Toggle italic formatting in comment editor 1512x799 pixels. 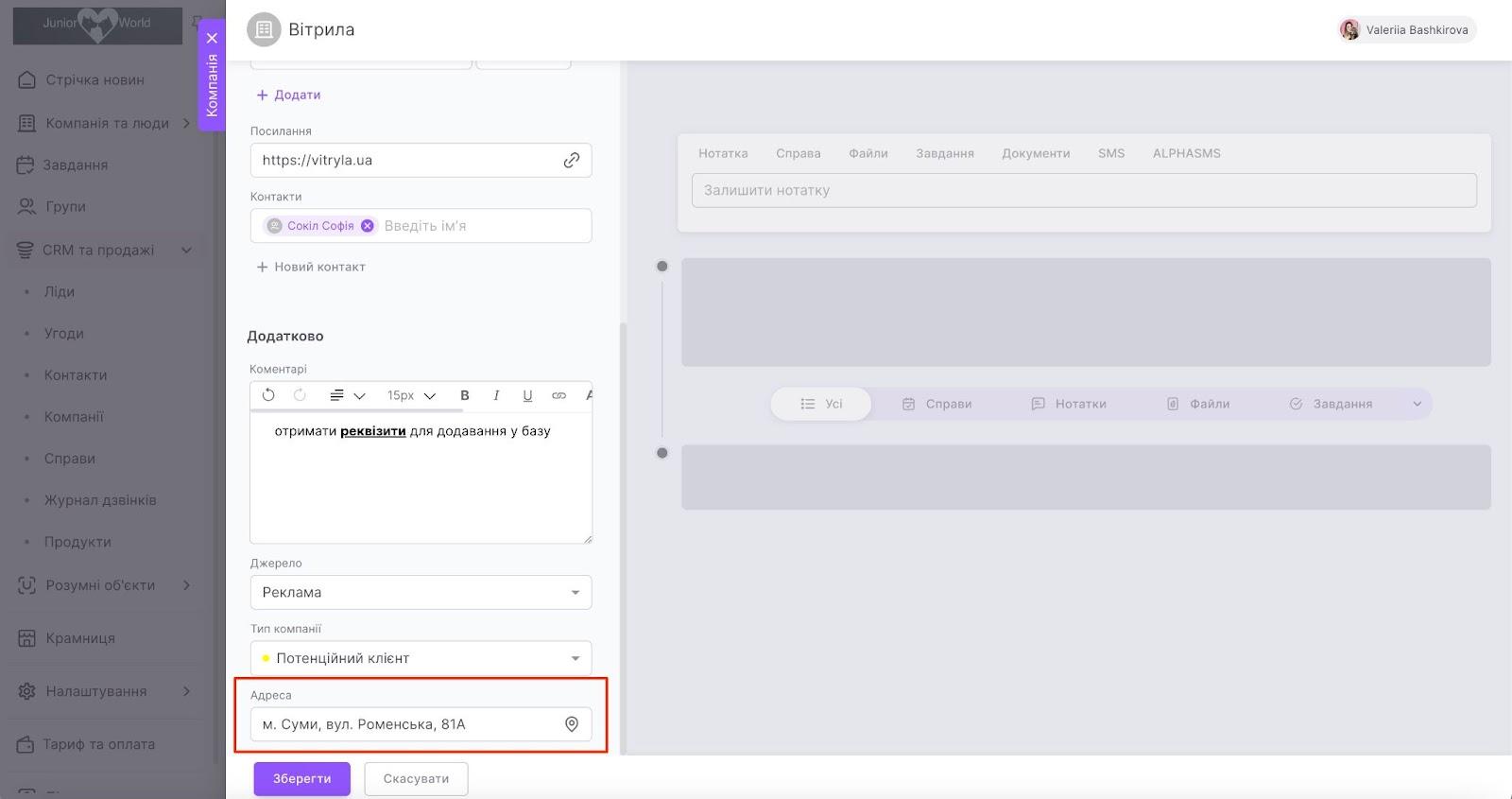[x=496, y=395]
